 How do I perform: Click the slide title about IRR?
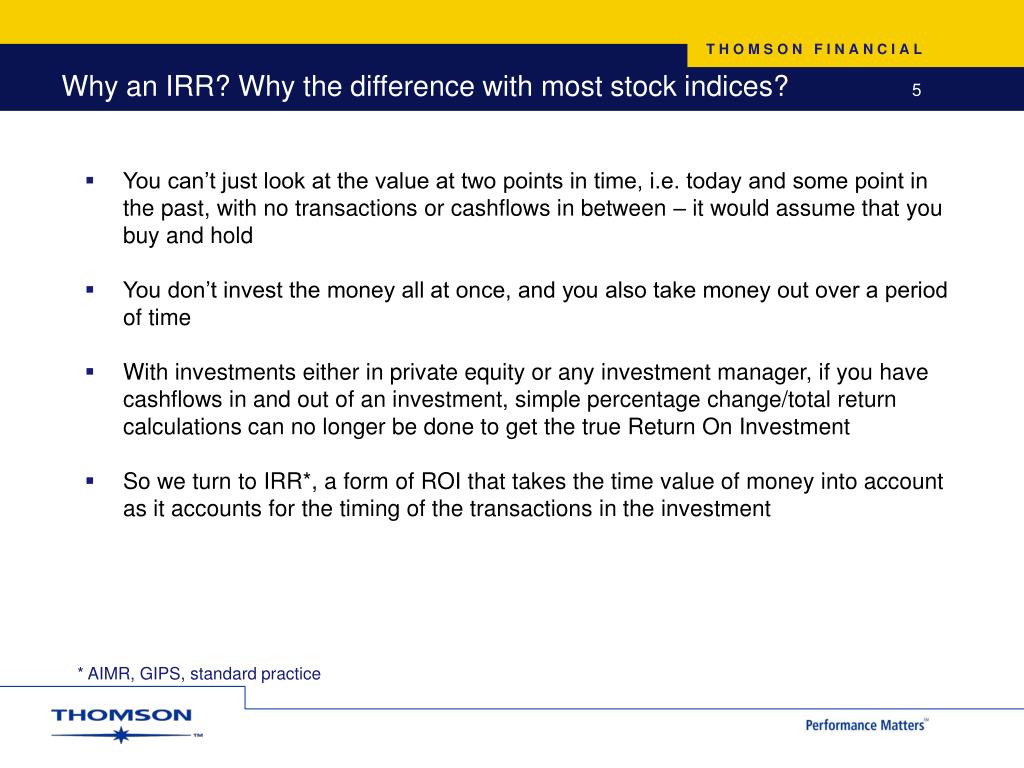pyautogui.click(x=425, y=86)
